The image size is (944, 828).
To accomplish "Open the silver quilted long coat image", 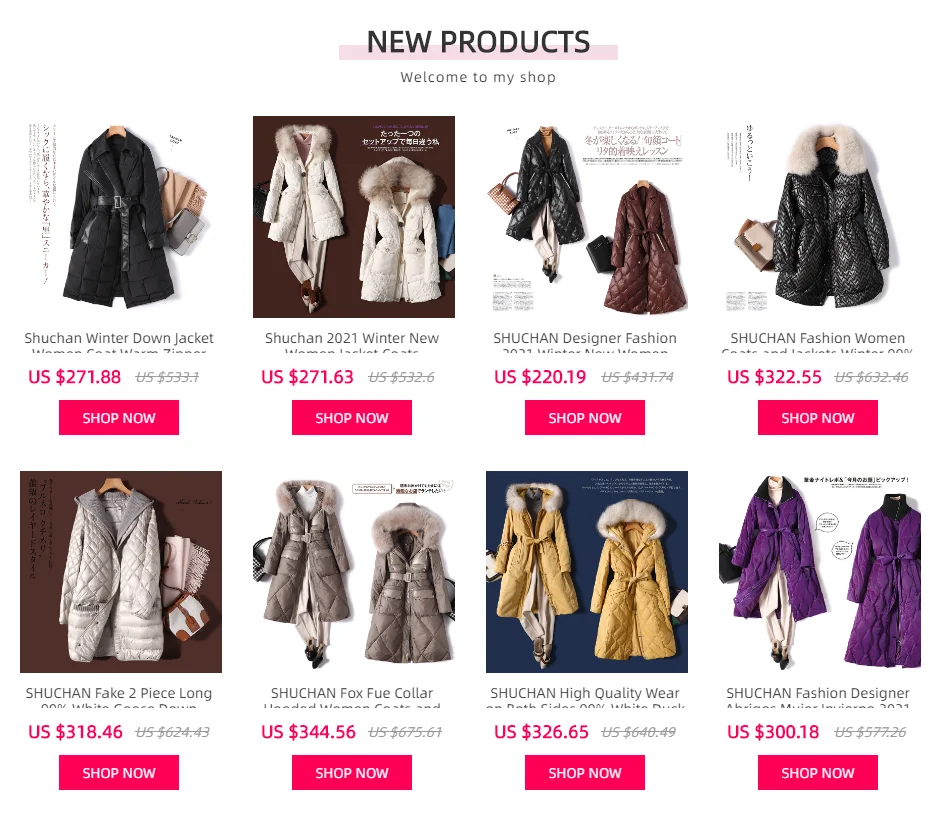I will click(x=120, y=571).
